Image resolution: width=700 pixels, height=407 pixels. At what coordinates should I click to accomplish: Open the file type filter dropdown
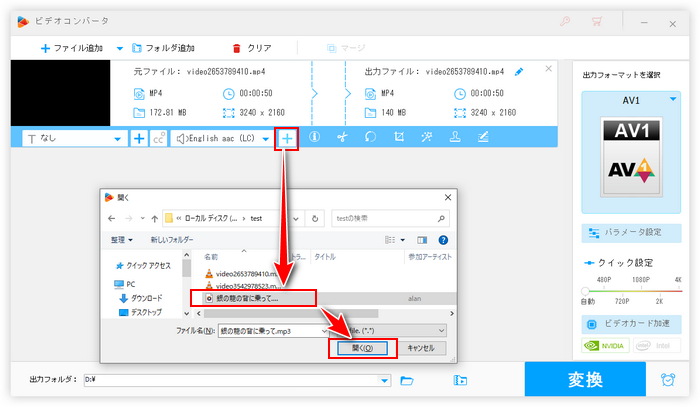[x=394, y=331]
